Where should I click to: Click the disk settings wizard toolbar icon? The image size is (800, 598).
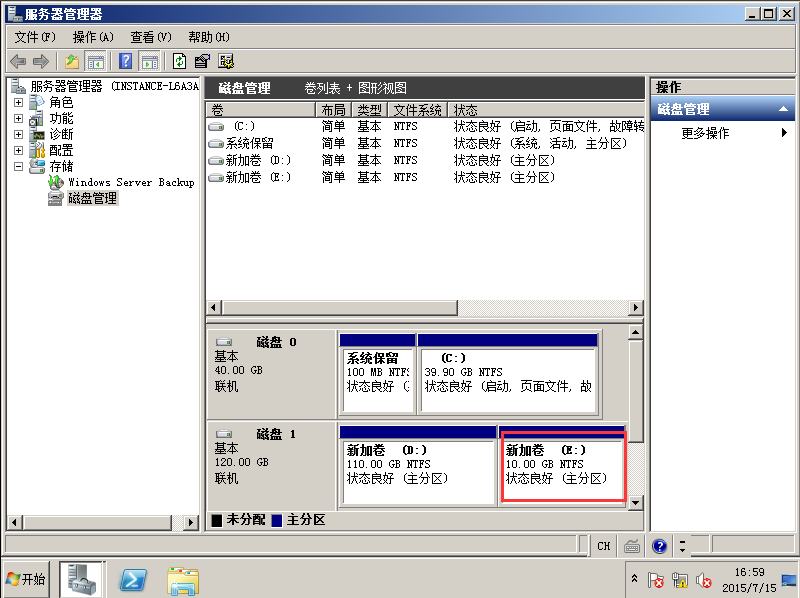coord(226,61)
